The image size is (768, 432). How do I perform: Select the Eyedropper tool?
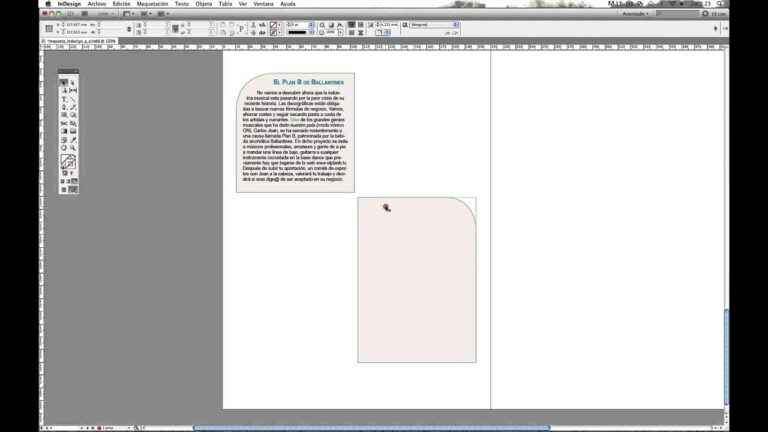(73, 140)
